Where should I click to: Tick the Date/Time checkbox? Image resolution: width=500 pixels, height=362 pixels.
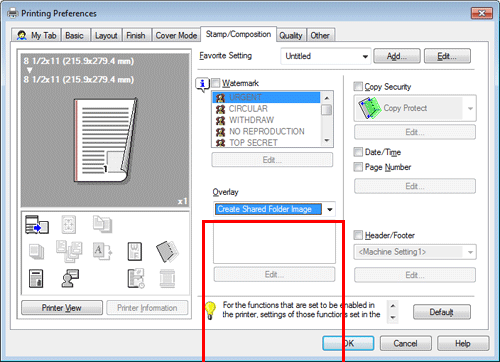click(x=358, y=152)
